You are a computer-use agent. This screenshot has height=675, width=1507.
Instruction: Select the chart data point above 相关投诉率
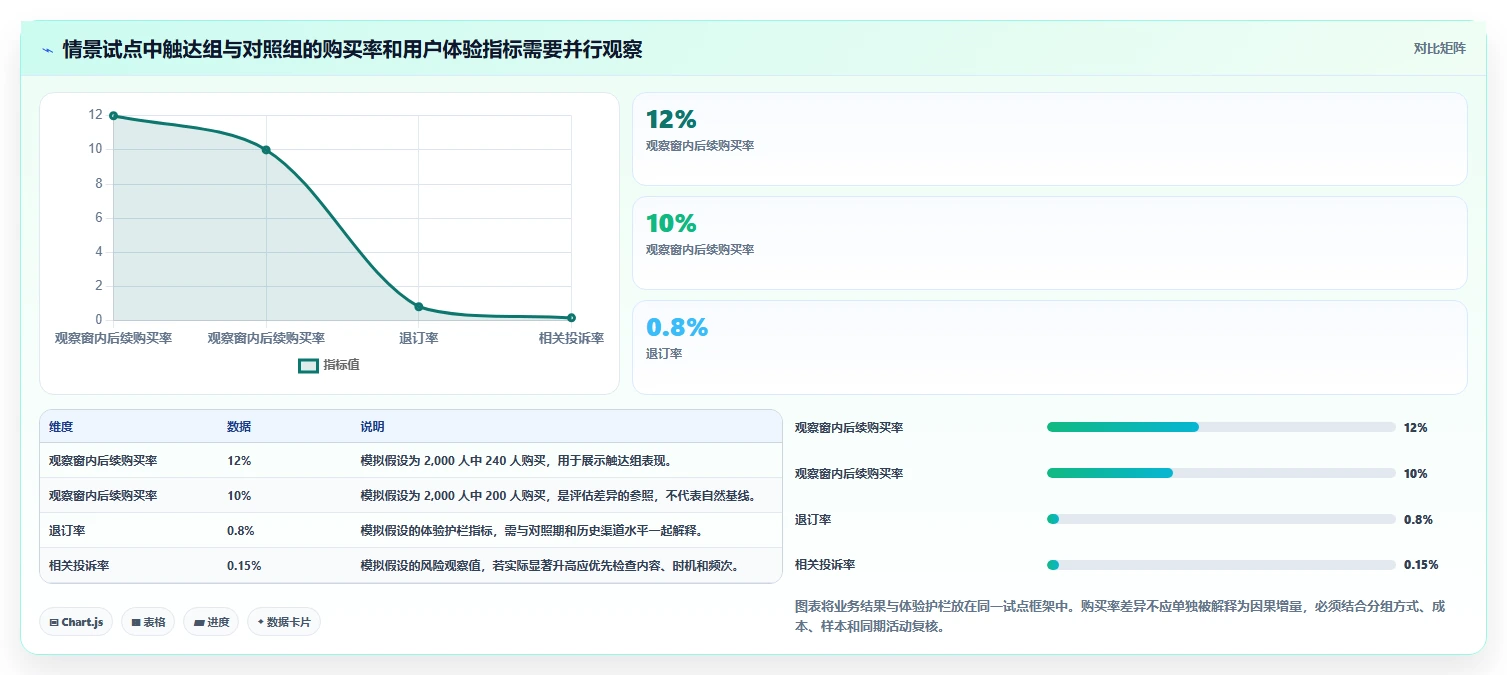coord(571,318)
